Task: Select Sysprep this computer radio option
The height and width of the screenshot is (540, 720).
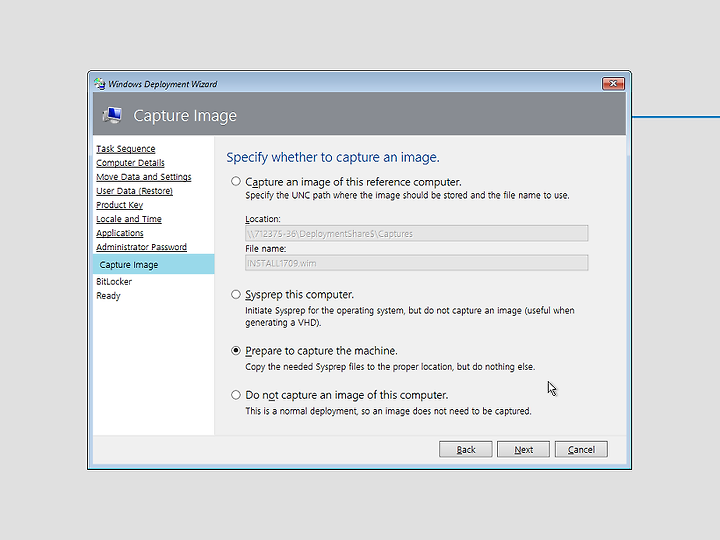Action: (236, 294)
